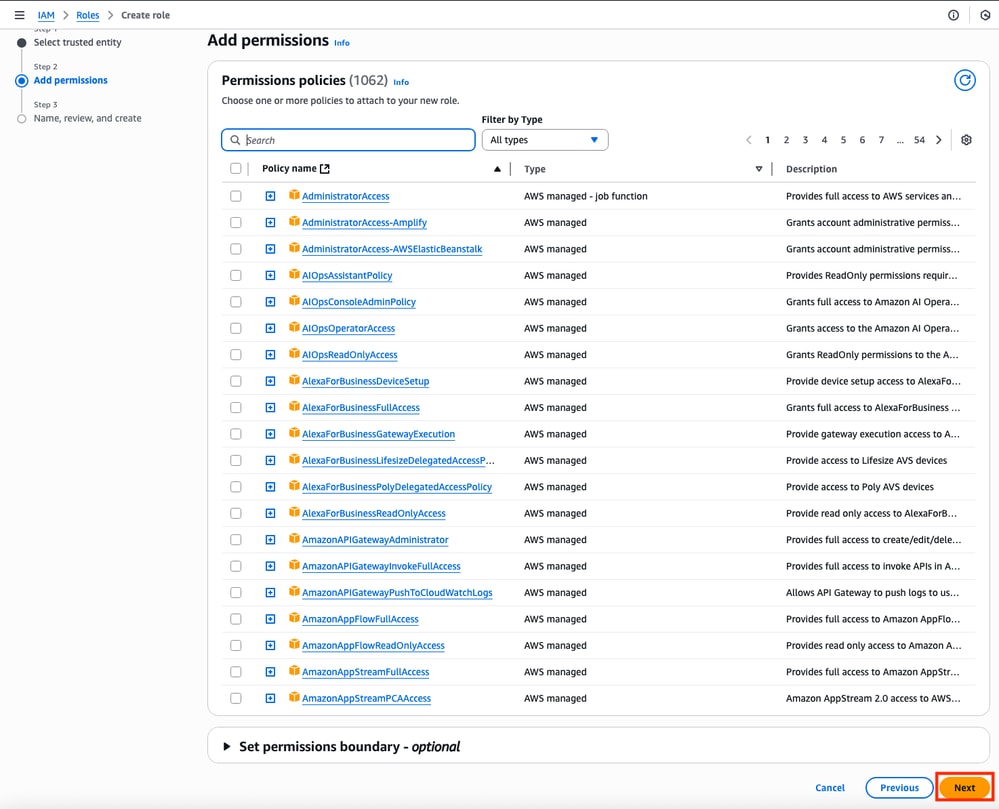Go to Select trusted entity step

[77, 43]
